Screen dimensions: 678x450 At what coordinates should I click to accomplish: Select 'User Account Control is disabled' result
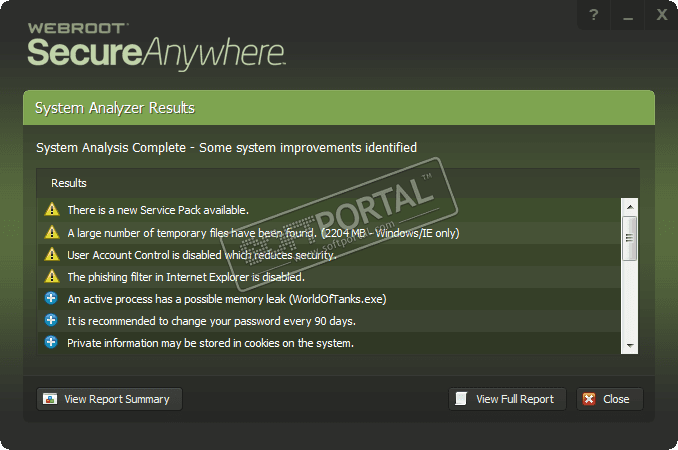point(329,255)
